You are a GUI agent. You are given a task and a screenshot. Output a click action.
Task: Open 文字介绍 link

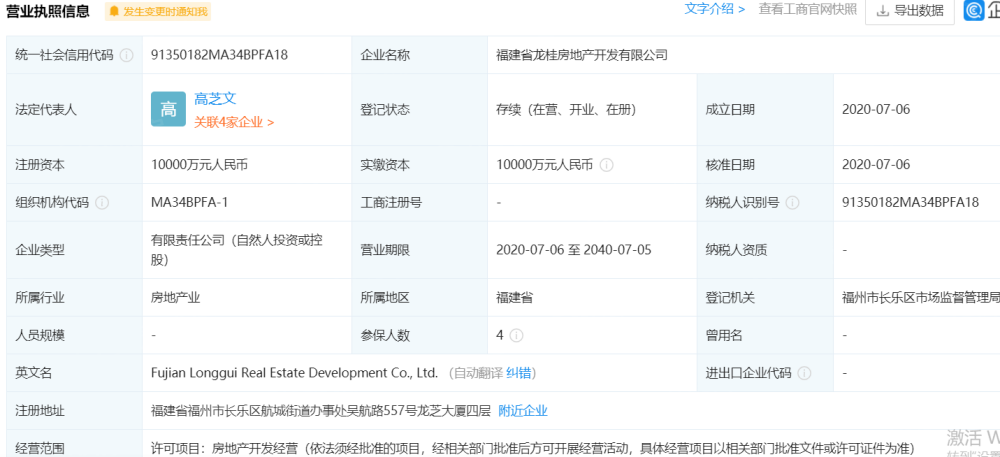[x=714, y=10]
